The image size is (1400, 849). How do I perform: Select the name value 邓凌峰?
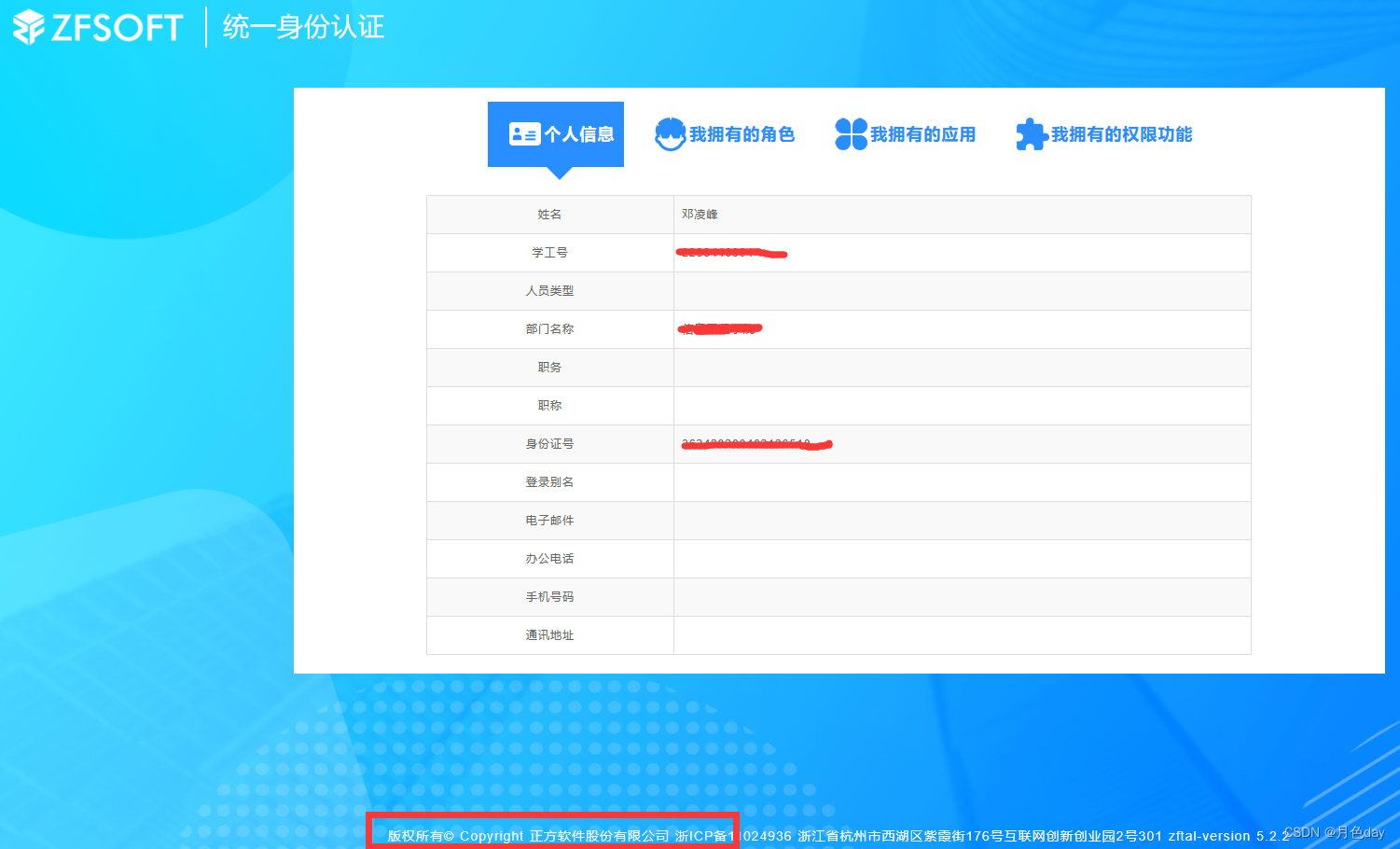[700, 215]
